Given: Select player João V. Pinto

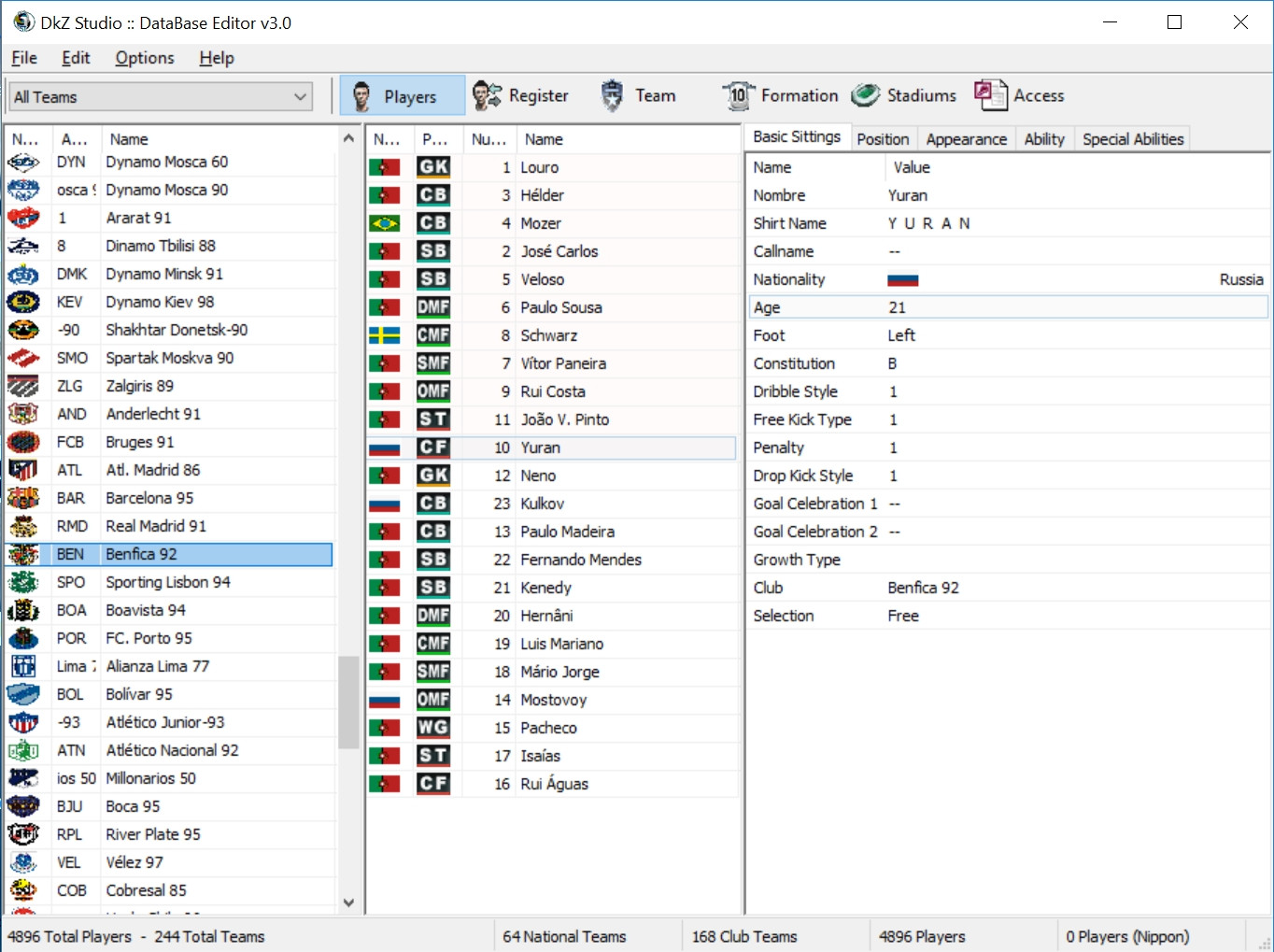Looking at the screenshot, I should (564, 419).
